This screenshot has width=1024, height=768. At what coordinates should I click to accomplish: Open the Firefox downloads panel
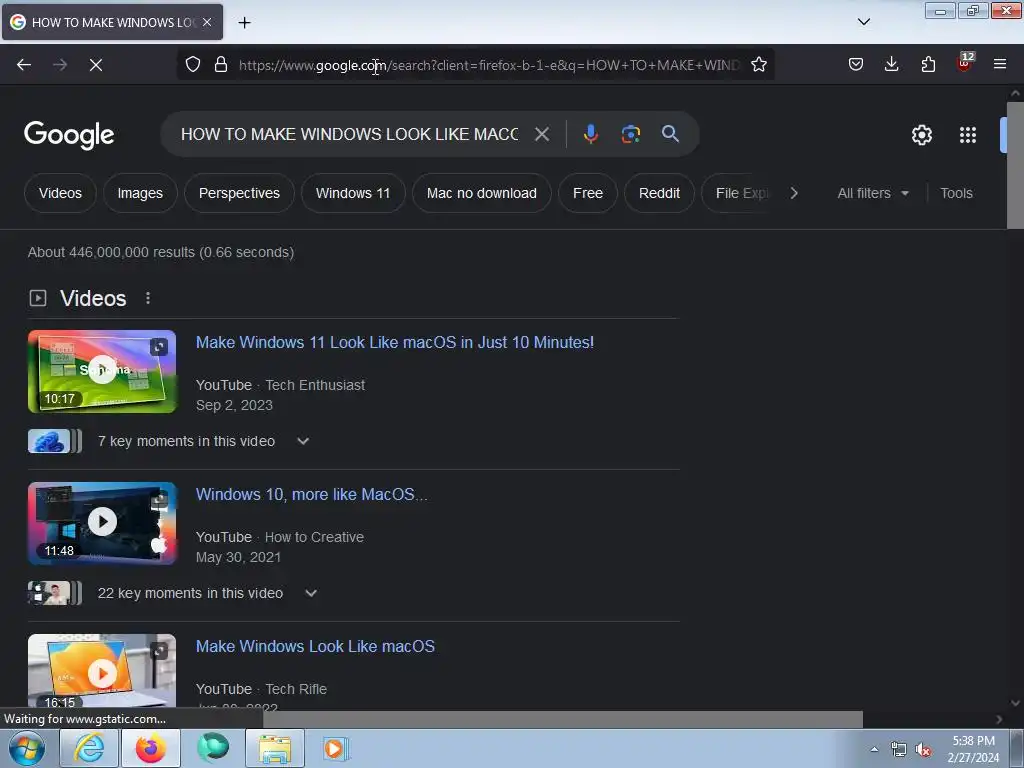click(891, 65)
